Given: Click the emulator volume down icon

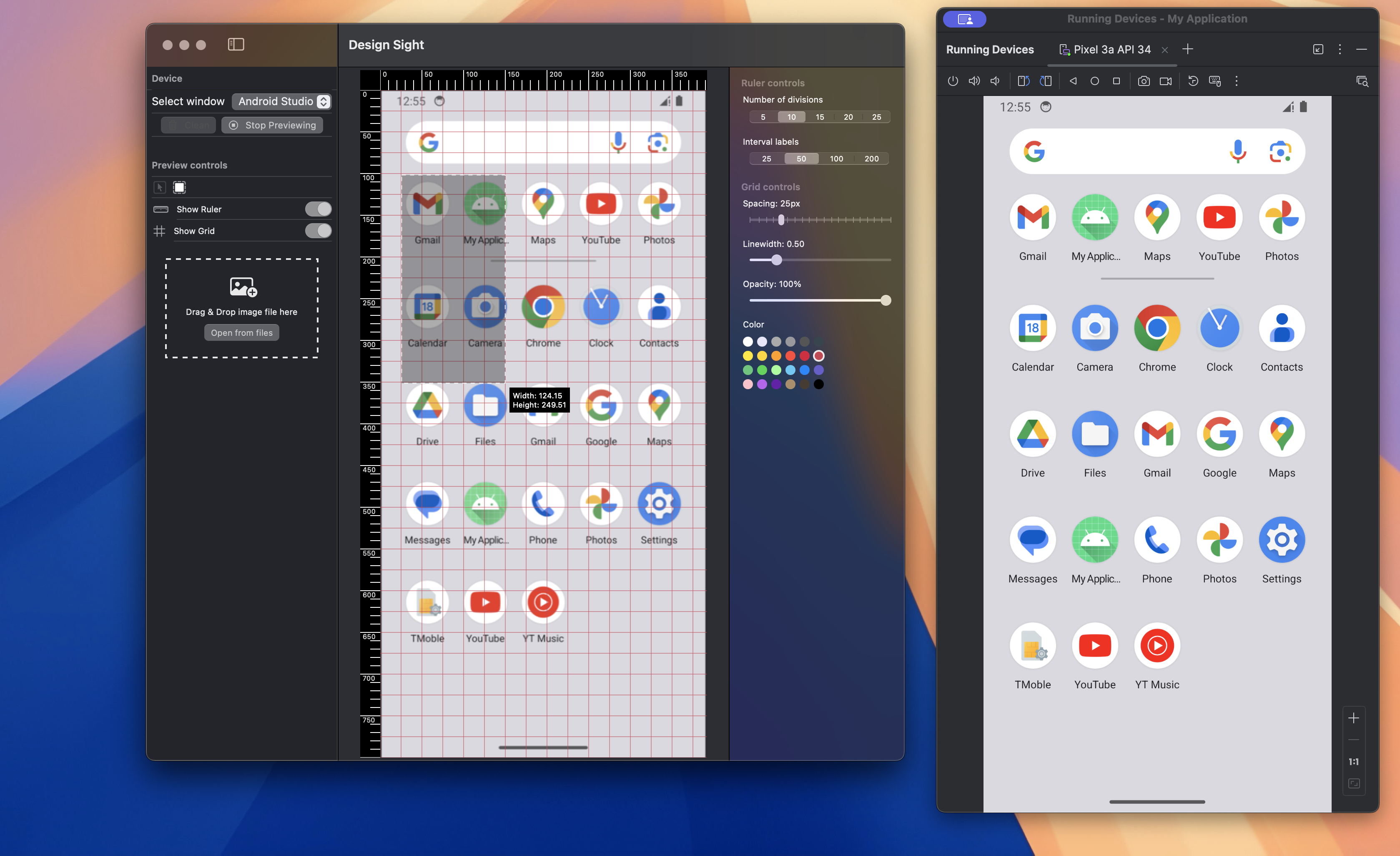Looking at the screenshot, I should [995, 81].
